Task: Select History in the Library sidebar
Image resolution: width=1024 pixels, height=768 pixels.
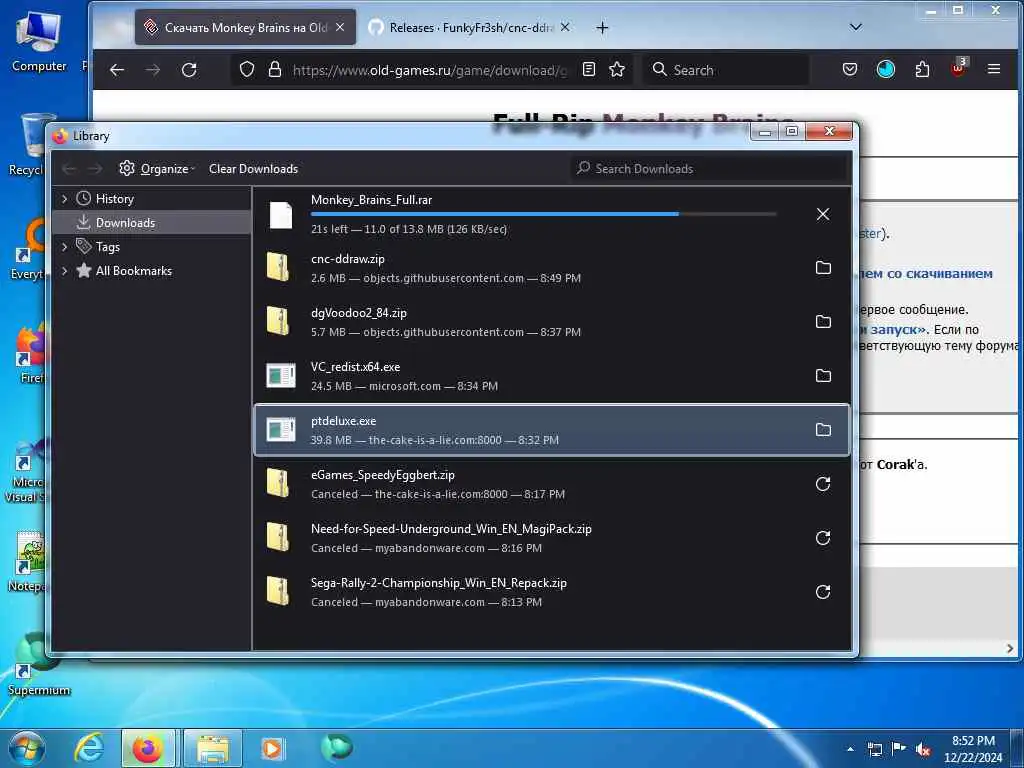Action: tap(114, 199)
